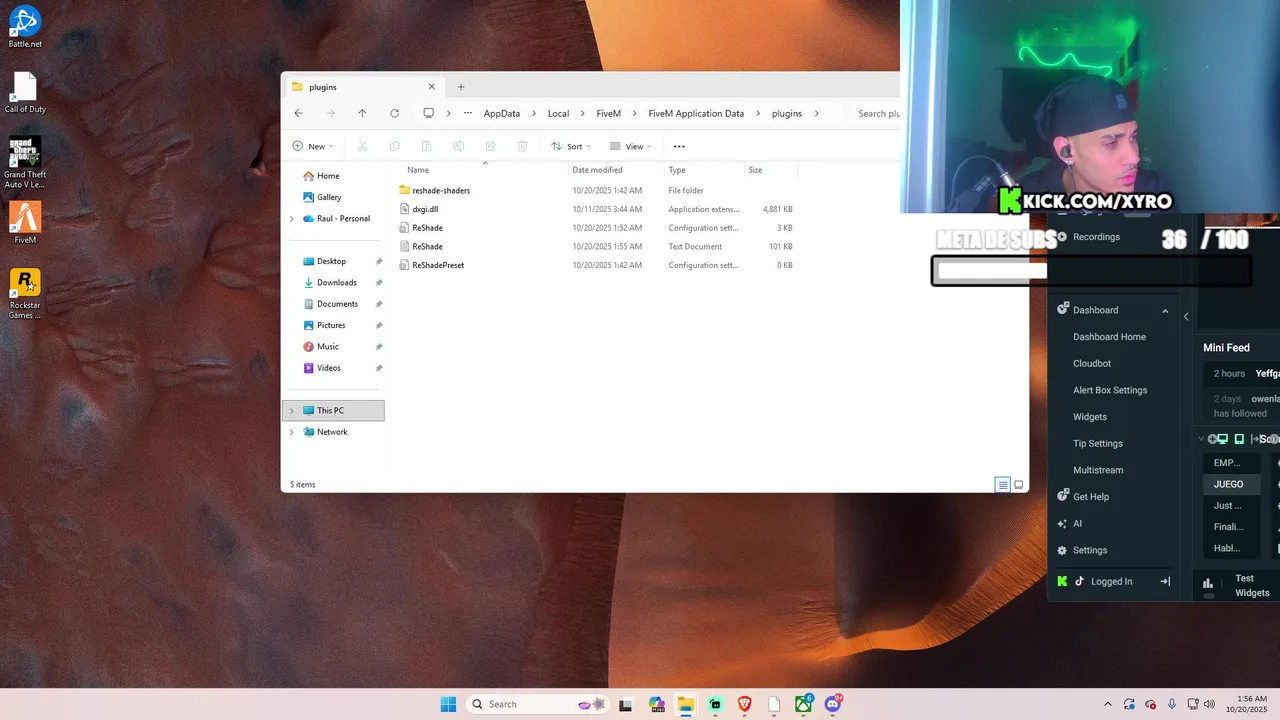Open Xbox app from taskbar
Screen dimensions: 1280x720
tap(803, 704)
